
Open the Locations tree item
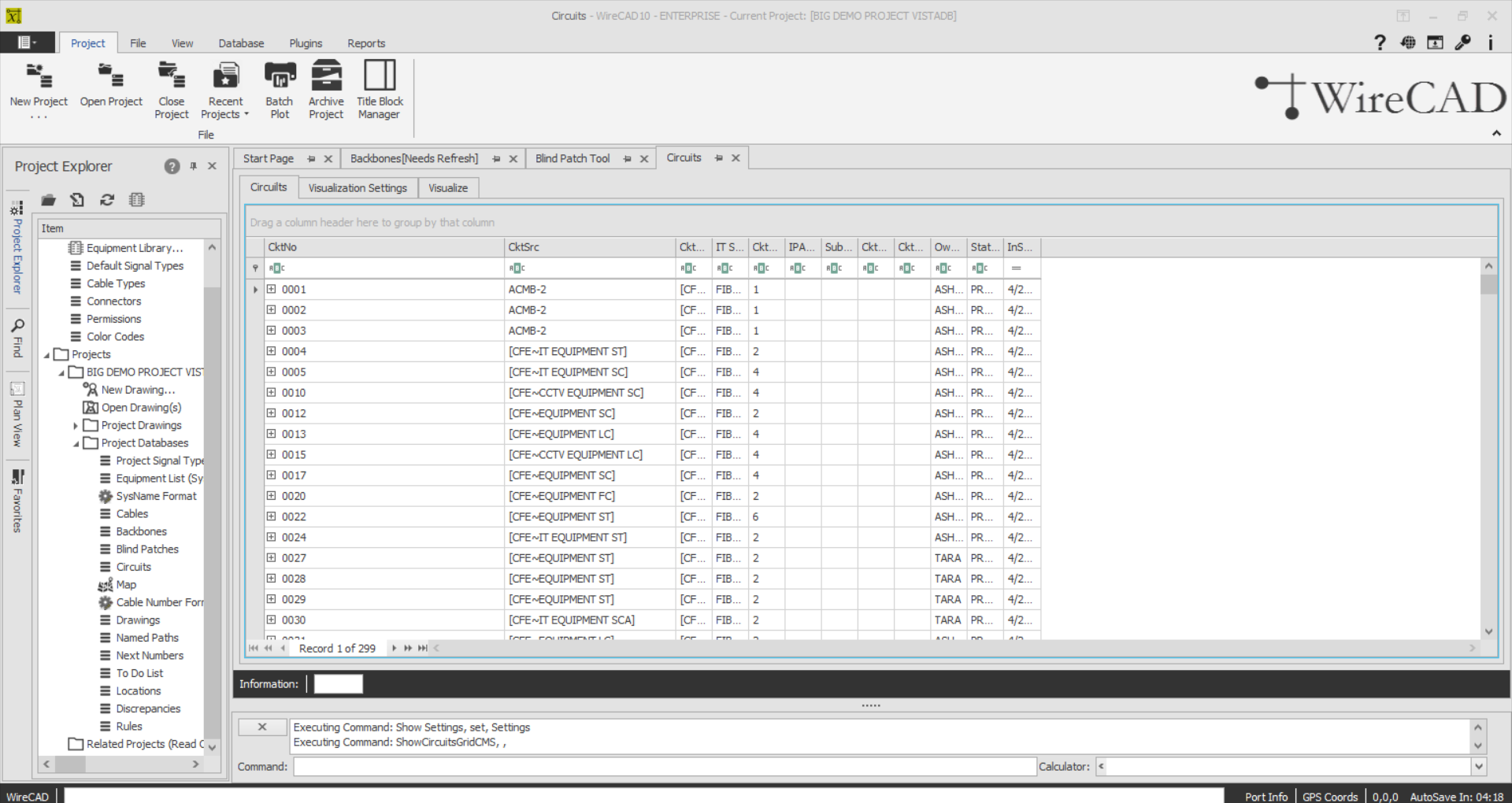(138, 691)
